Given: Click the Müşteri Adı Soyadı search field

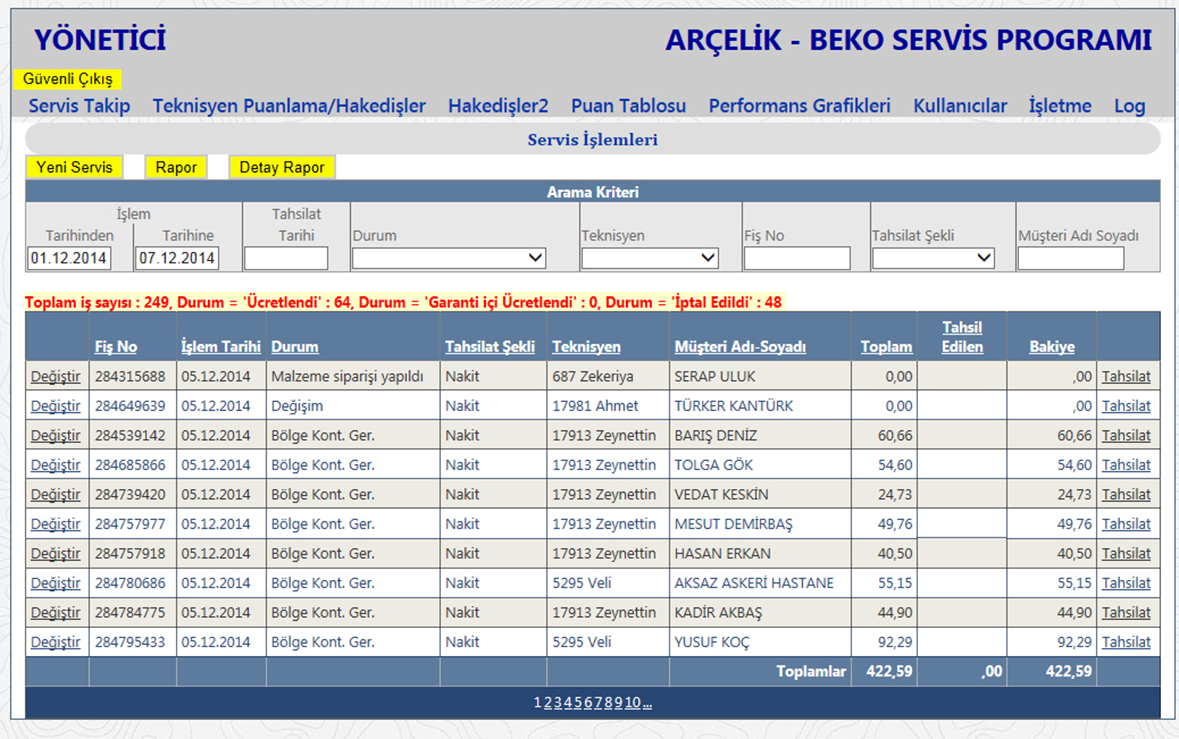Looking at the screenshot, I should (1071, 258).
